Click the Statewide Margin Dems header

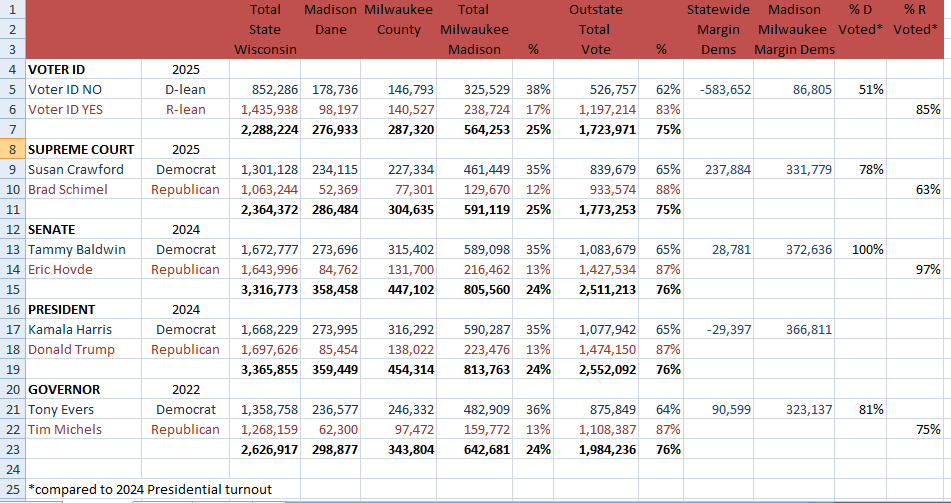[x=719, y=30]
